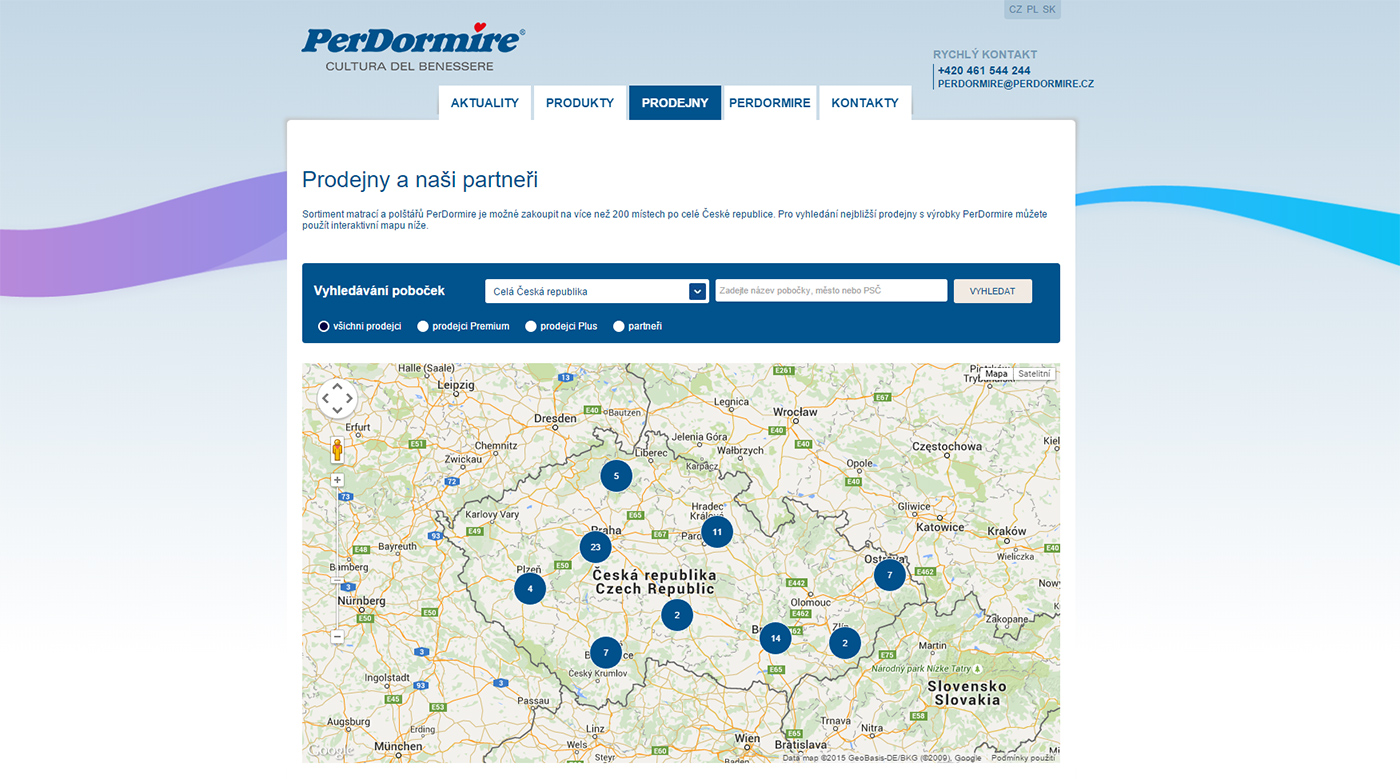The image size is (1400, 779).
Task: Zoom out the map with minus button
Action: click(x=337, y=636)
